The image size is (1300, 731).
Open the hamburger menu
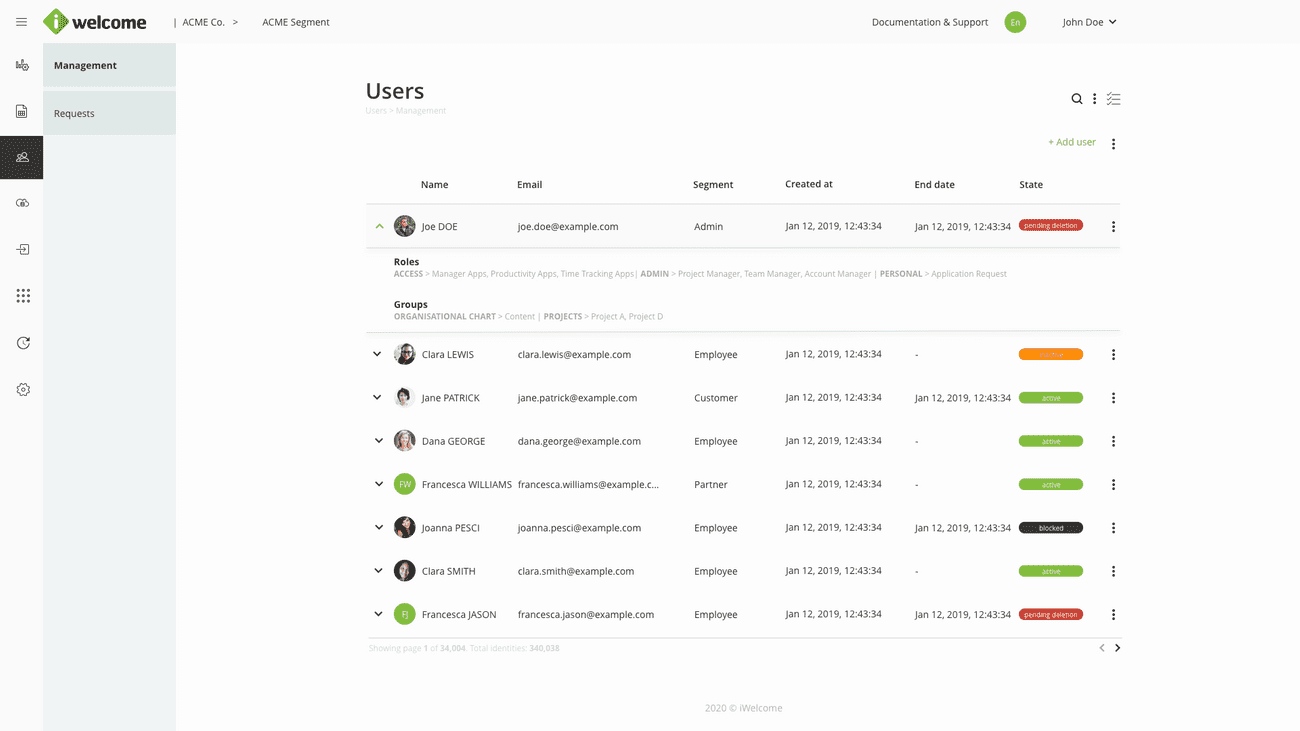[21, 22]
